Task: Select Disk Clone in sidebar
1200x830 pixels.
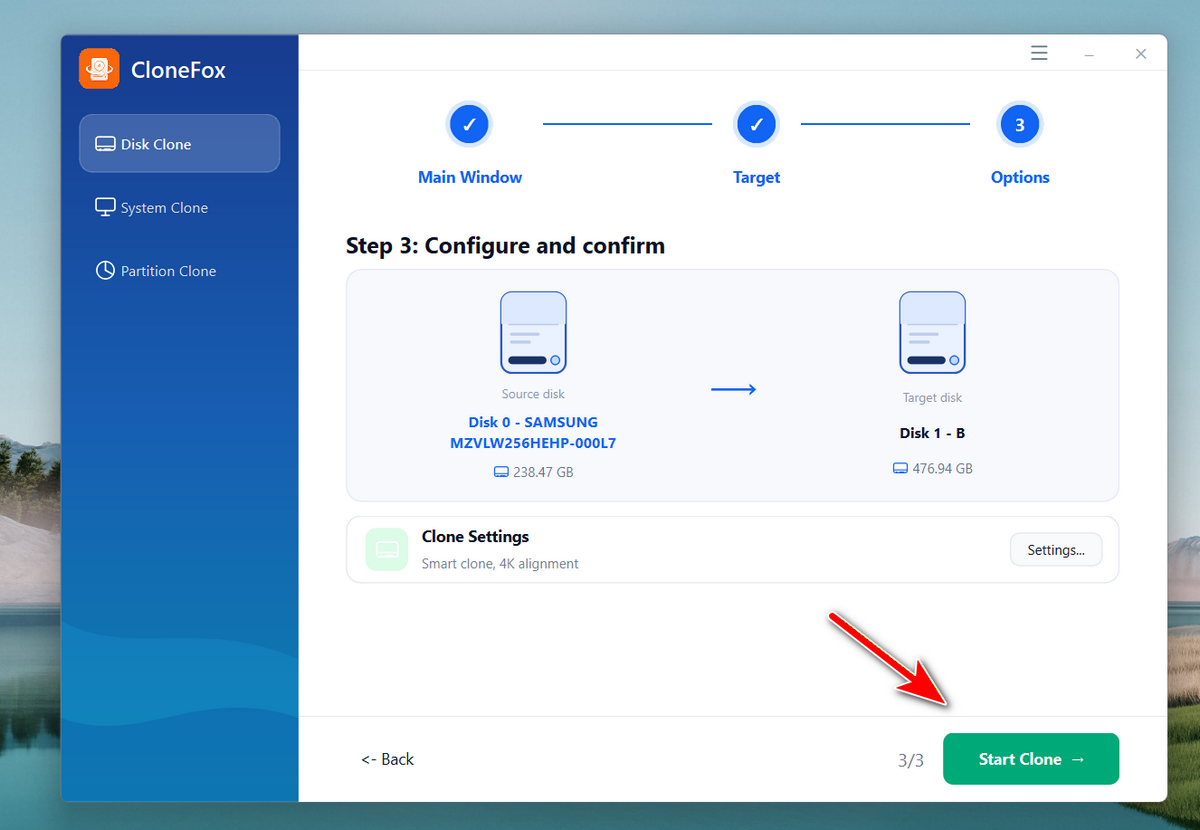Action: (x=180, y=143)
